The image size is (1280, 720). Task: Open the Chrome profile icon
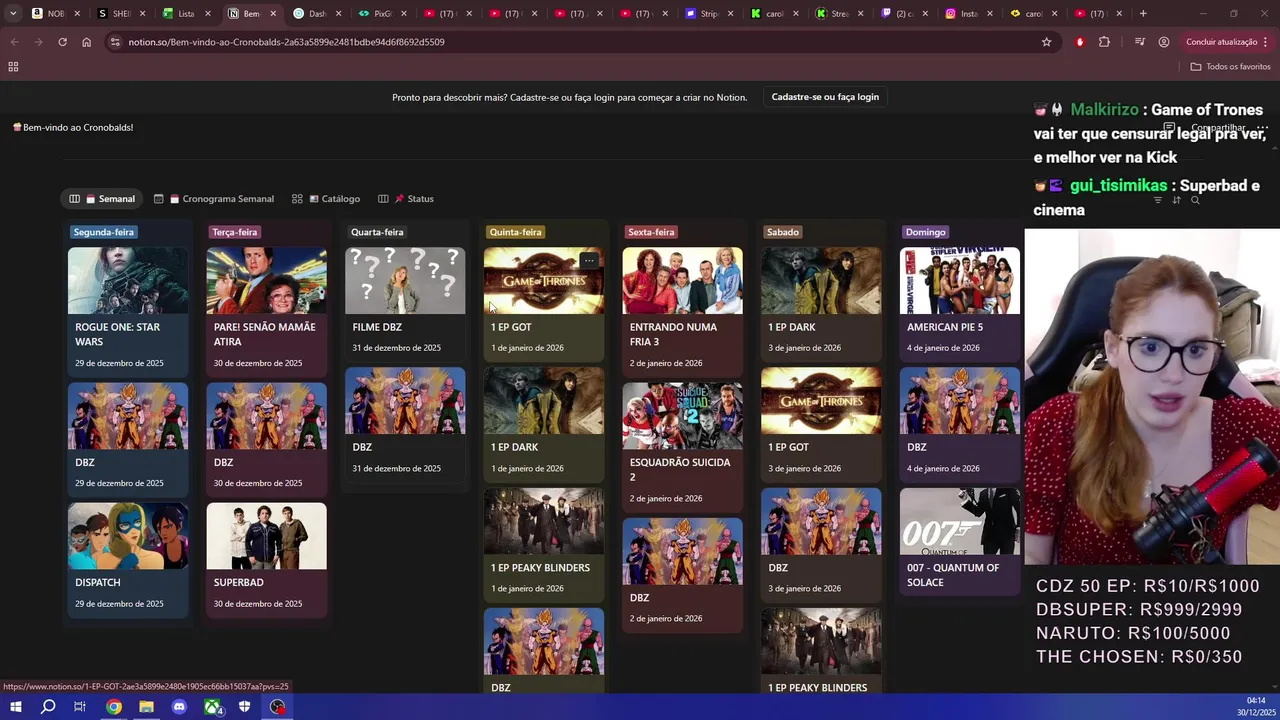[x=1164, y=42]
